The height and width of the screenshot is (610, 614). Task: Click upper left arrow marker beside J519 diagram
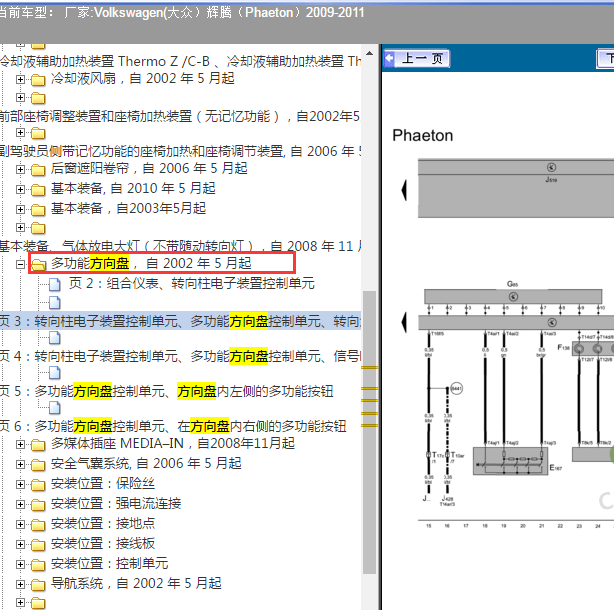coord(404,190)
